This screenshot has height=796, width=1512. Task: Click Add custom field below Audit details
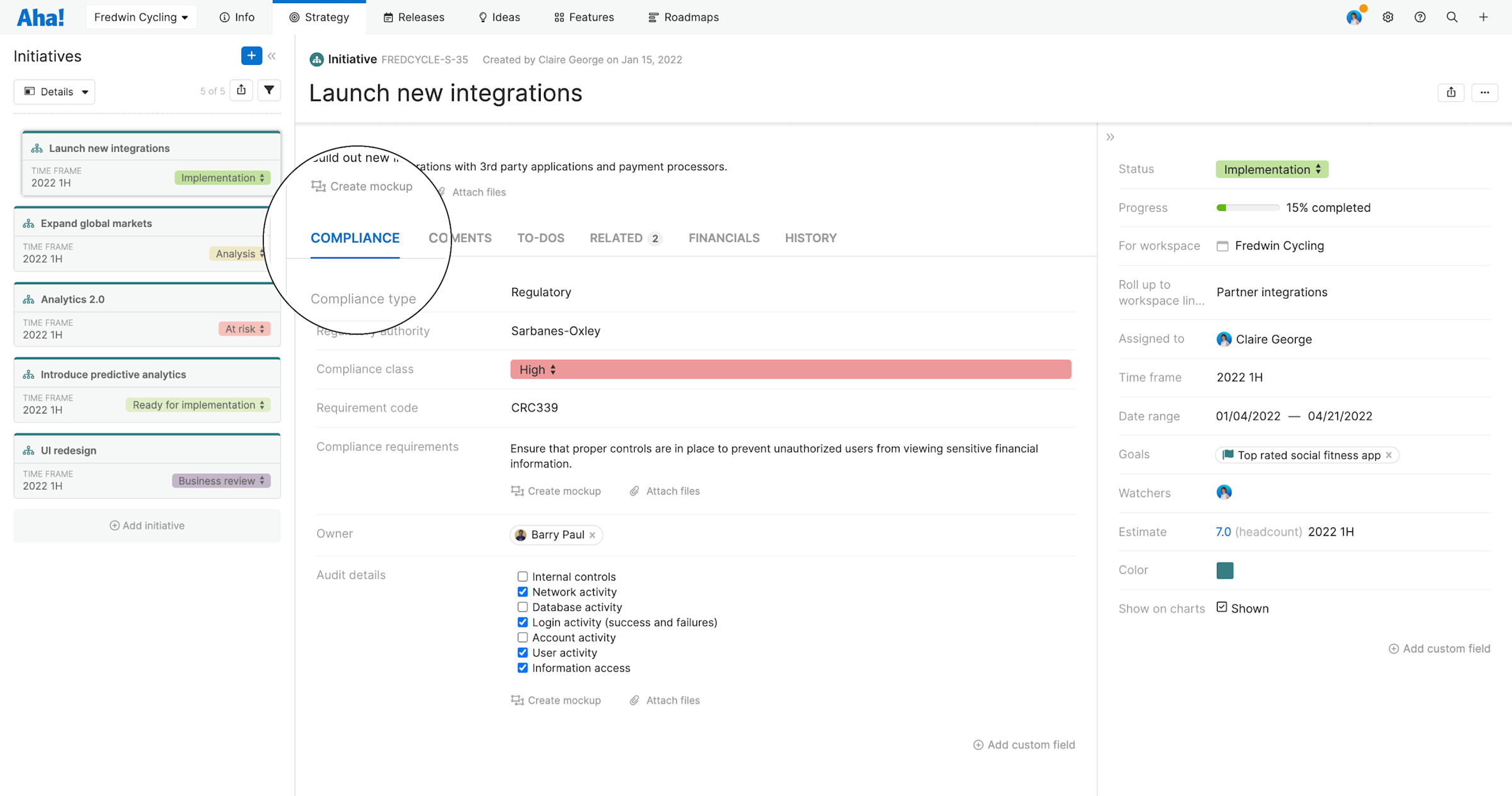coord(1024,744)
